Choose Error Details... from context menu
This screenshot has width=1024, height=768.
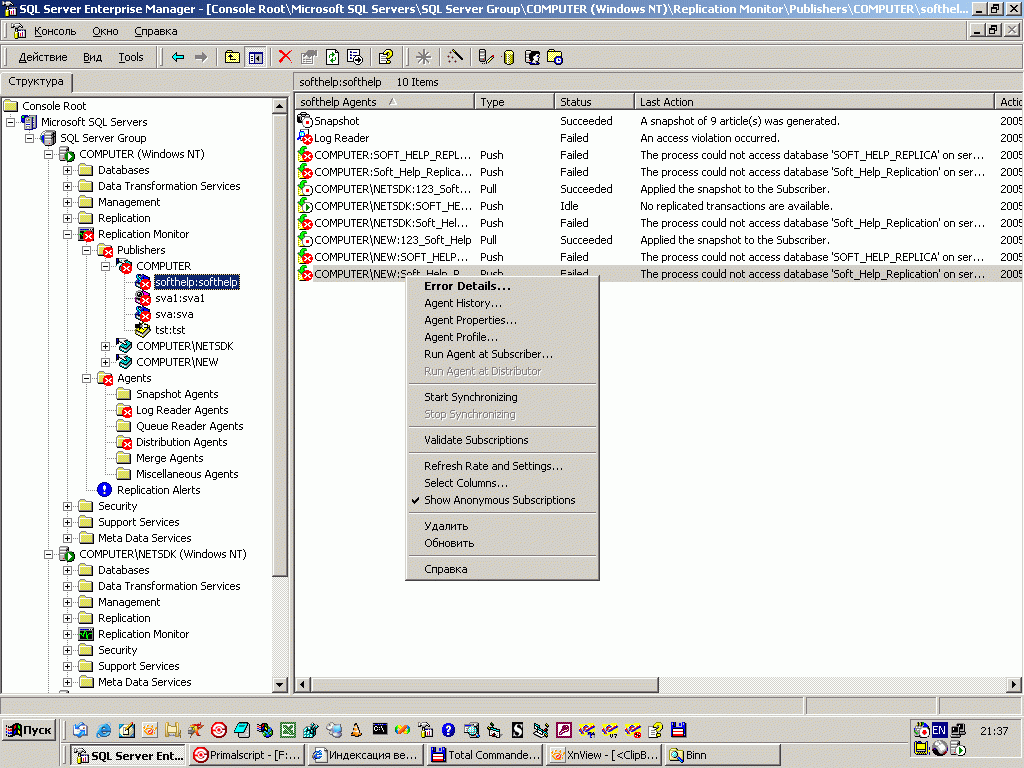click(x=467, y=286)
